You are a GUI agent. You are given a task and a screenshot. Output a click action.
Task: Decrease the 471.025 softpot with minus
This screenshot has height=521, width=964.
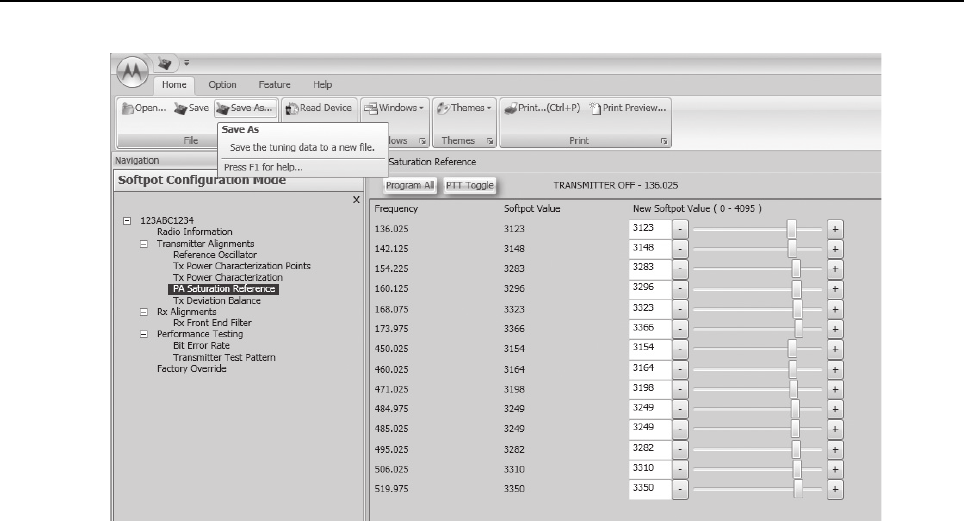tap(680, 389)
